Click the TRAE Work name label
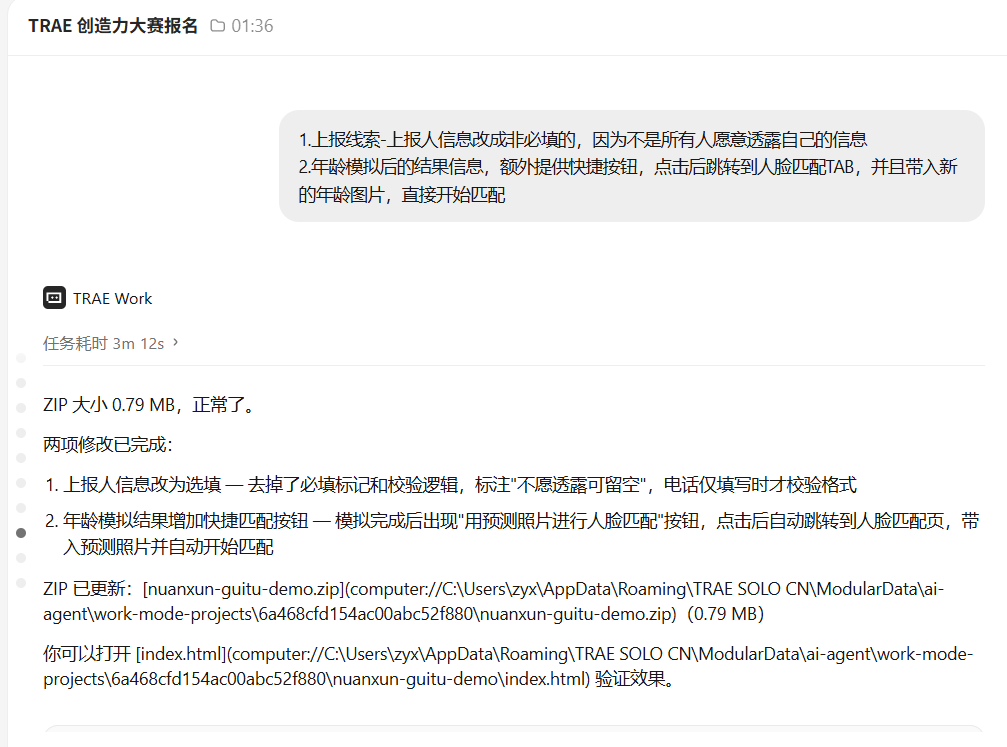 112,299
